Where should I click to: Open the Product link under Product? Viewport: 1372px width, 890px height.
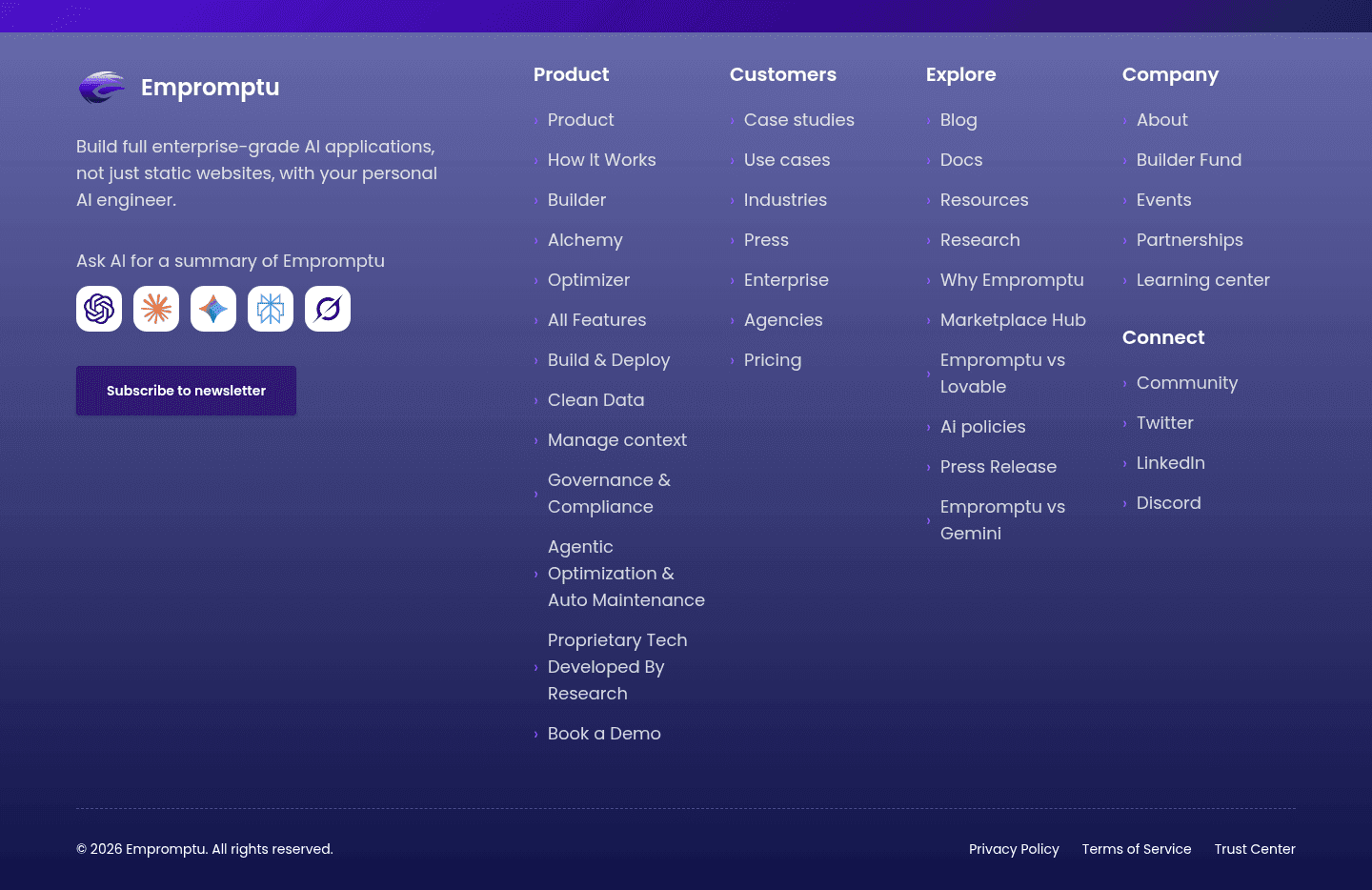[x=580, y=120]
